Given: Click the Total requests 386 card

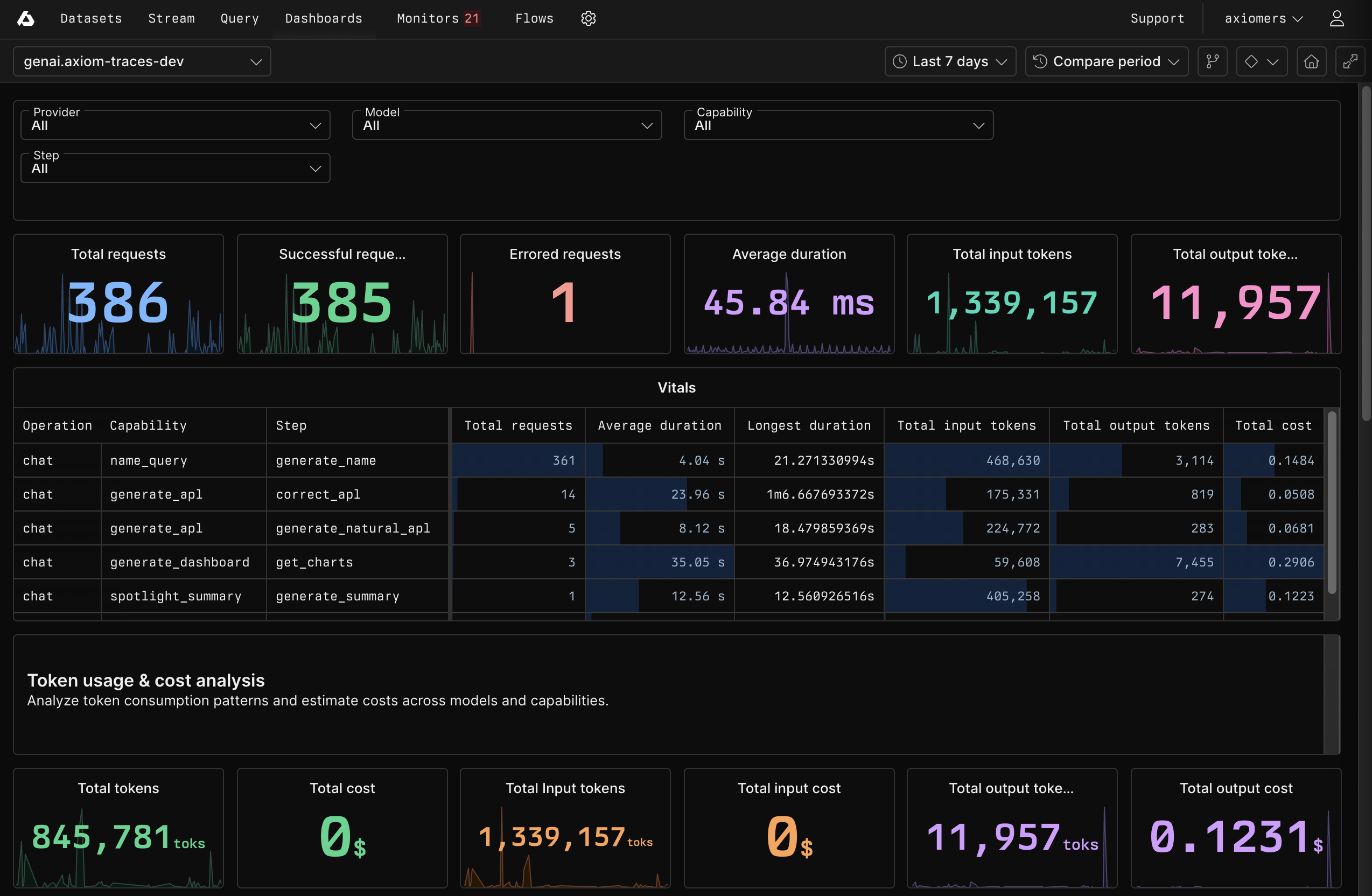Looking at the screenshot, I should pyautogui.click(x=118, y=294).
